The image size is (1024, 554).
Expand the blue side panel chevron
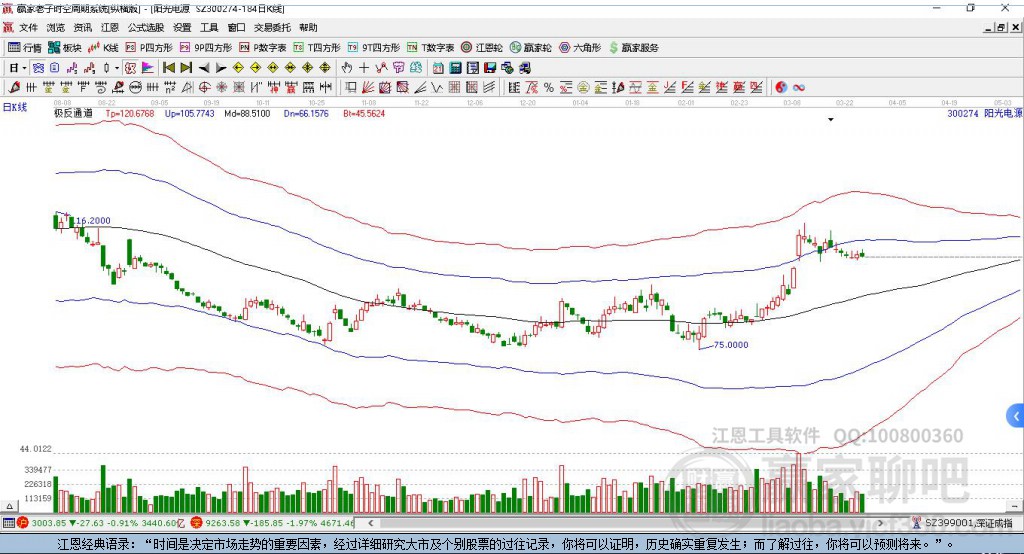(x=1016, y=416)
